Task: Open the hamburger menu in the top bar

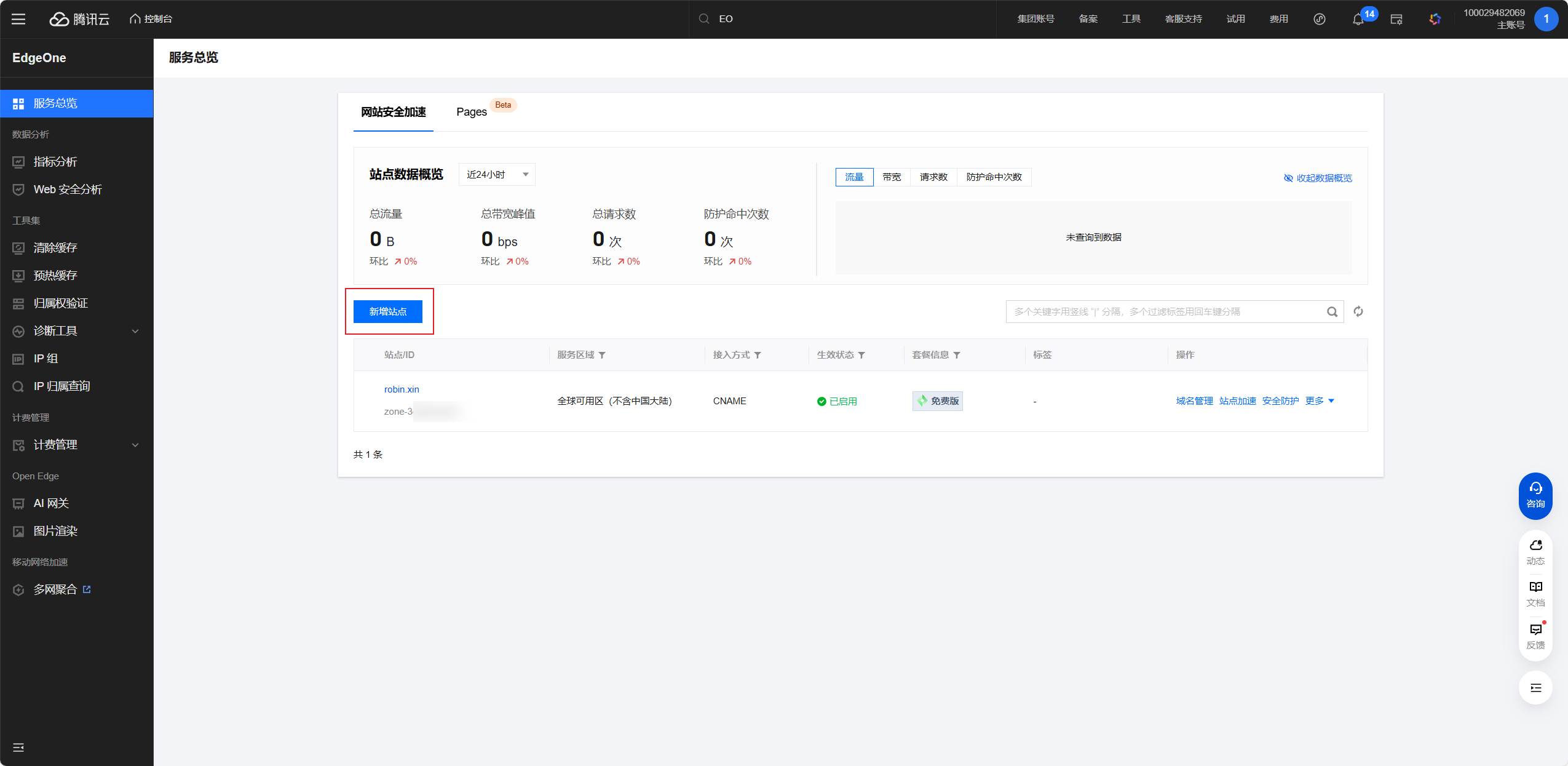Action: pos(18,19)
